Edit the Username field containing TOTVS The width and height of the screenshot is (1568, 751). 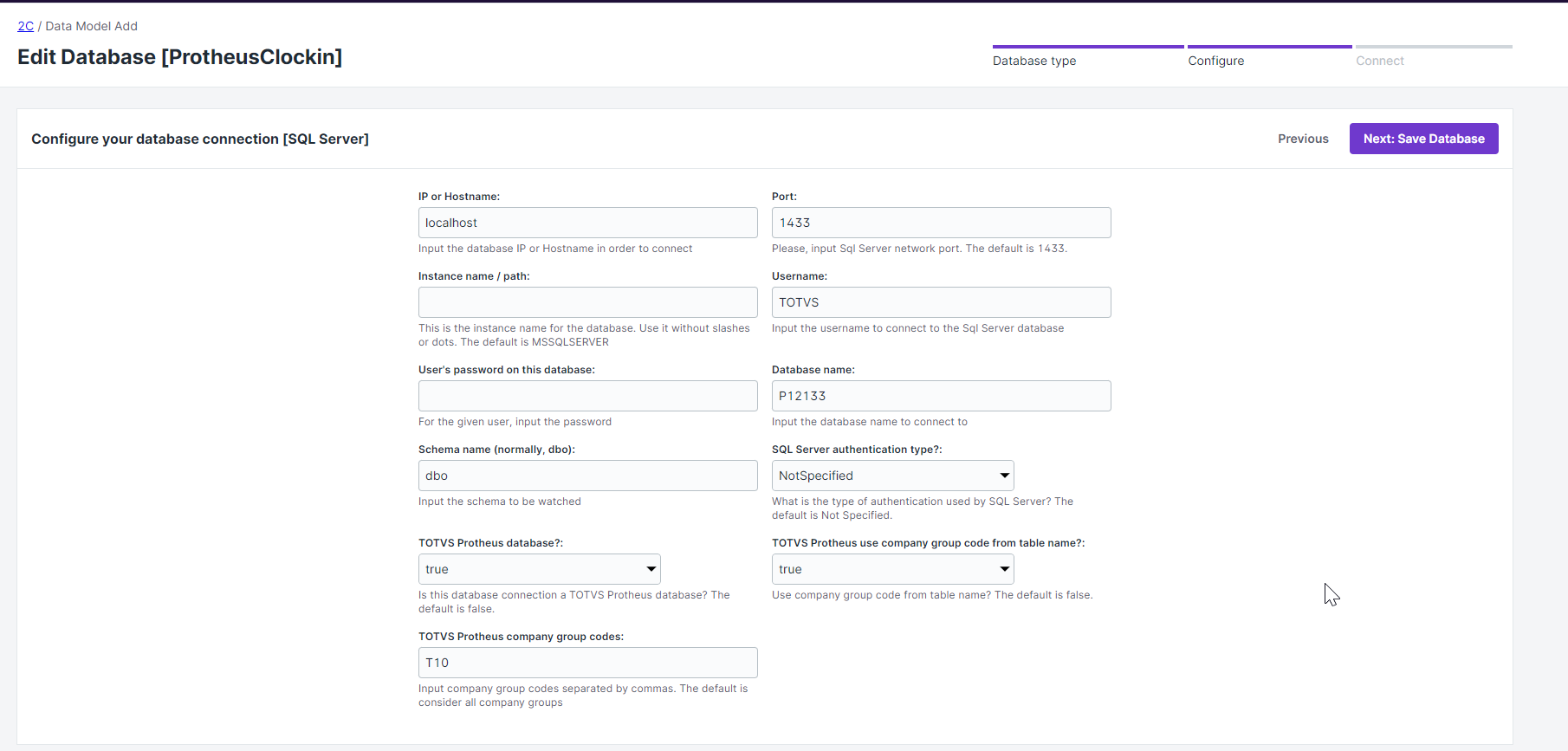(941, 302)
